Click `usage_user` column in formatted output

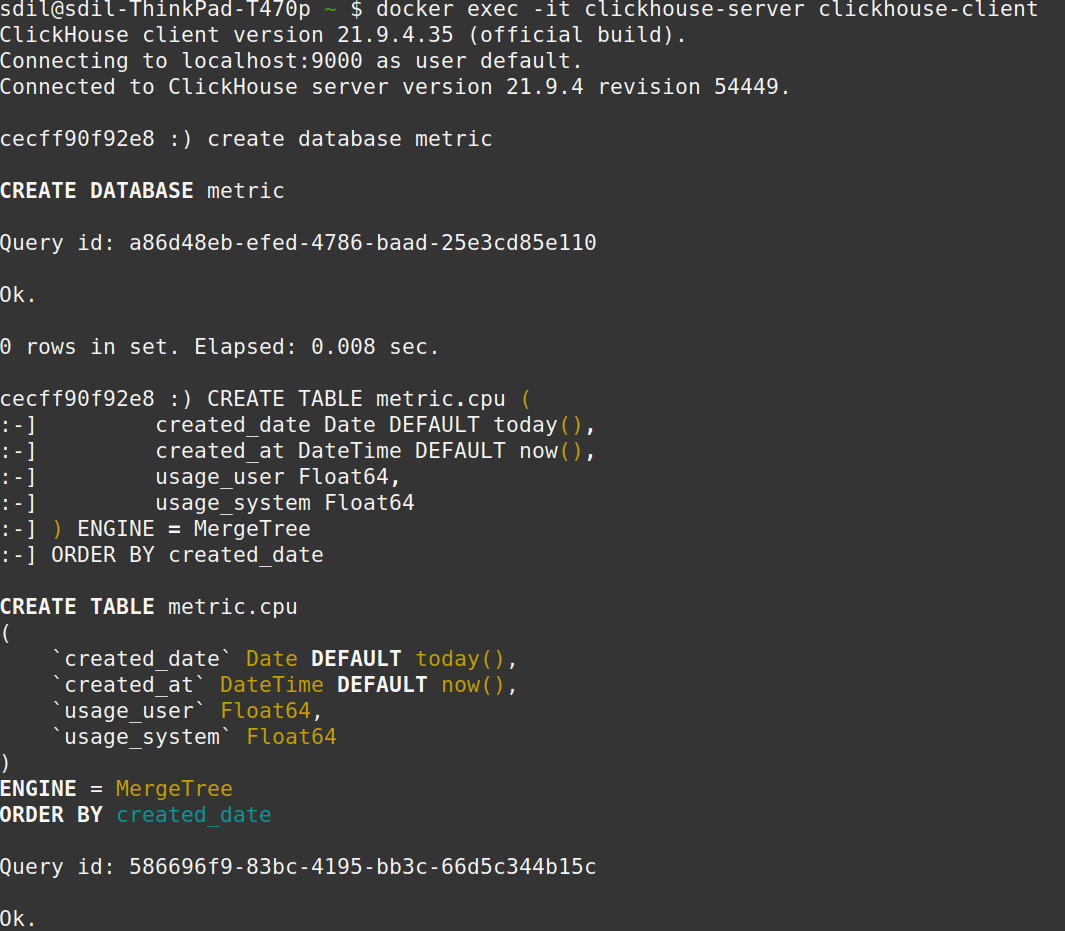pyautogui.click(x=129, y=710)
